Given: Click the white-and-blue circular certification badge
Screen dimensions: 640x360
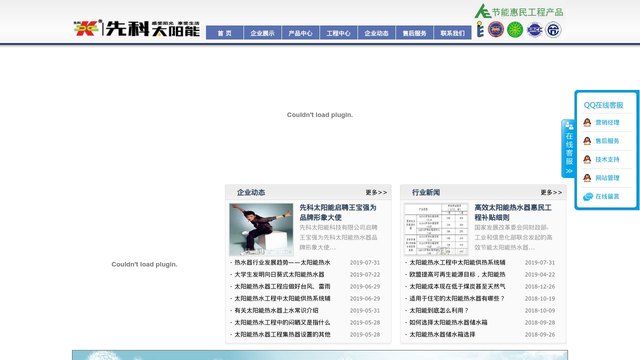Looking at the screenshot, I should point(553,30).
